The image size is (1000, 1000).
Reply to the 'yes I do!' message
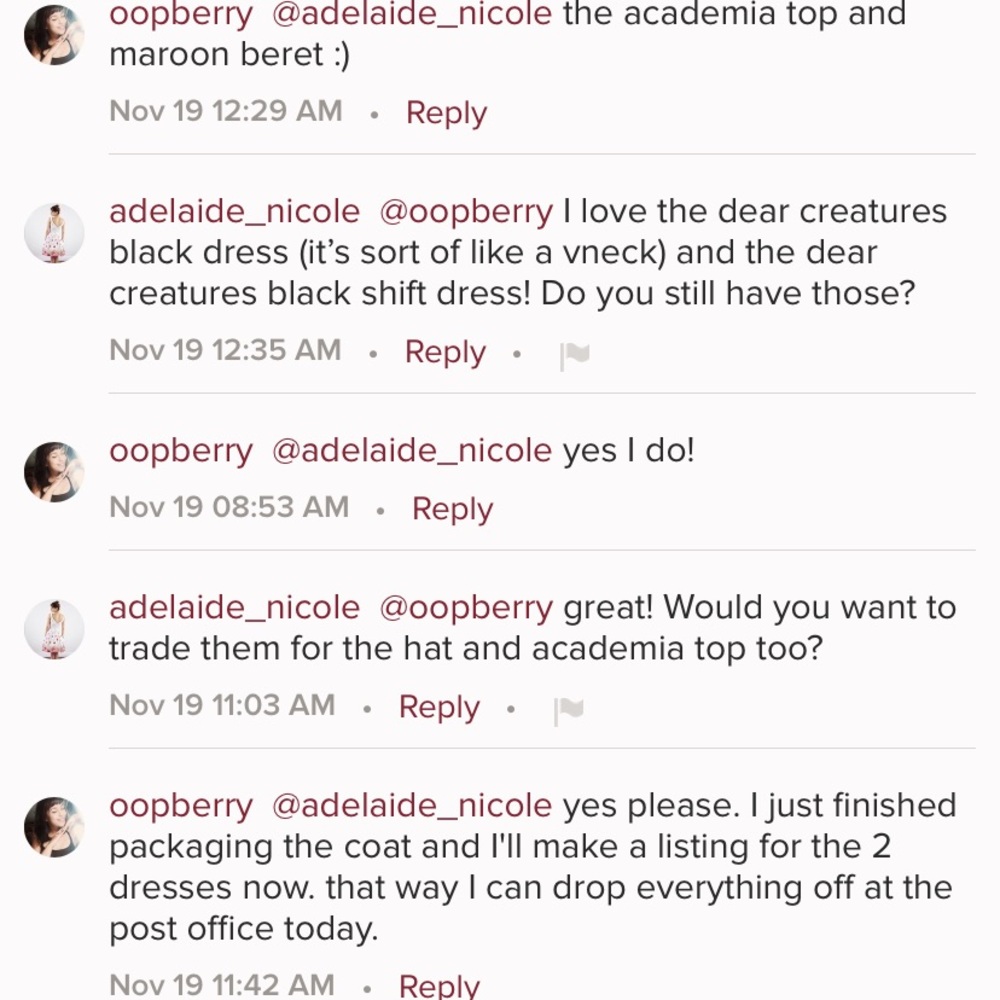coord(452,508)
